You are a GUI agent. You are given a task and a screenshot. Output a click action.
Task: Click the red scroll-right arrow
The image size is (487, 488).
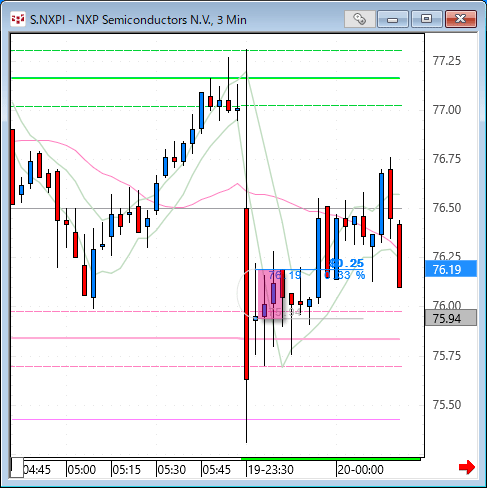(467, 467)
